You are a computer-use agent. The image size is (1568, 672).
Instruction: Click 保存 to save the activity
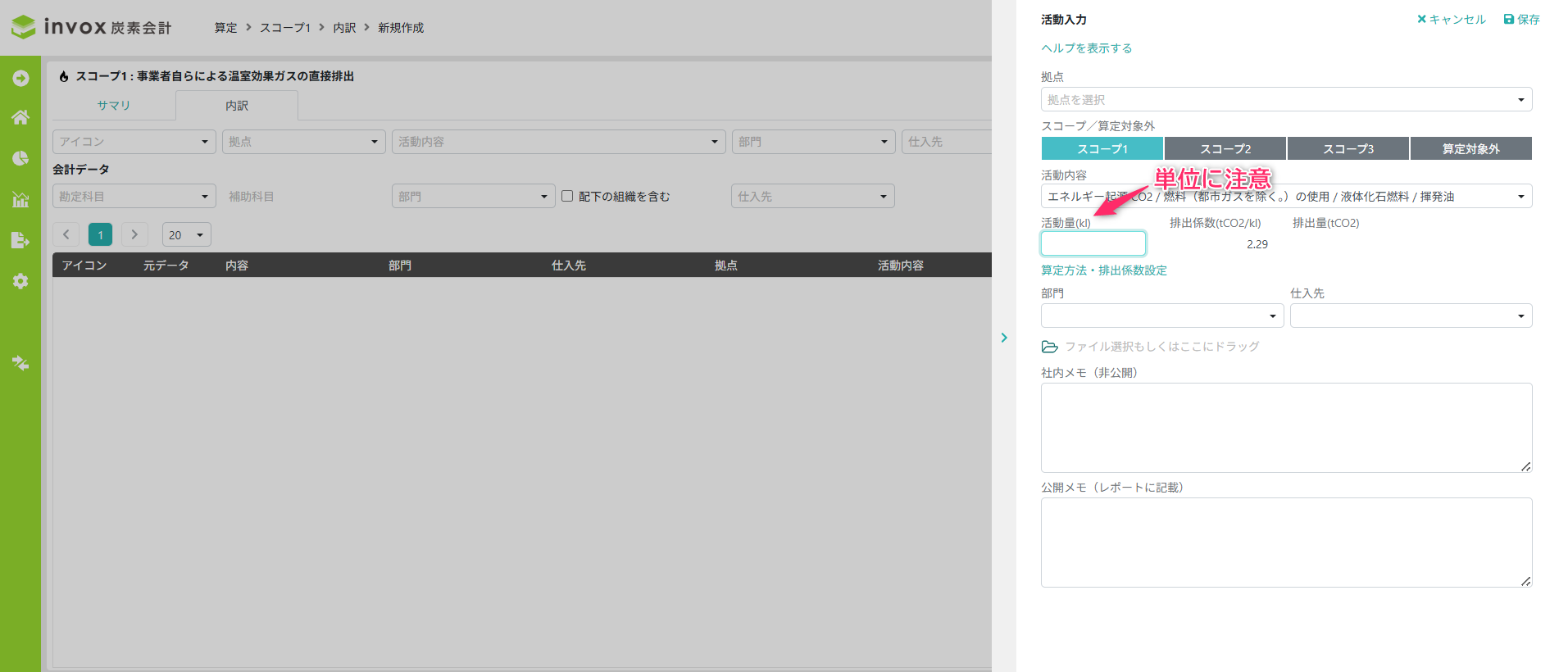point(1521,20)
